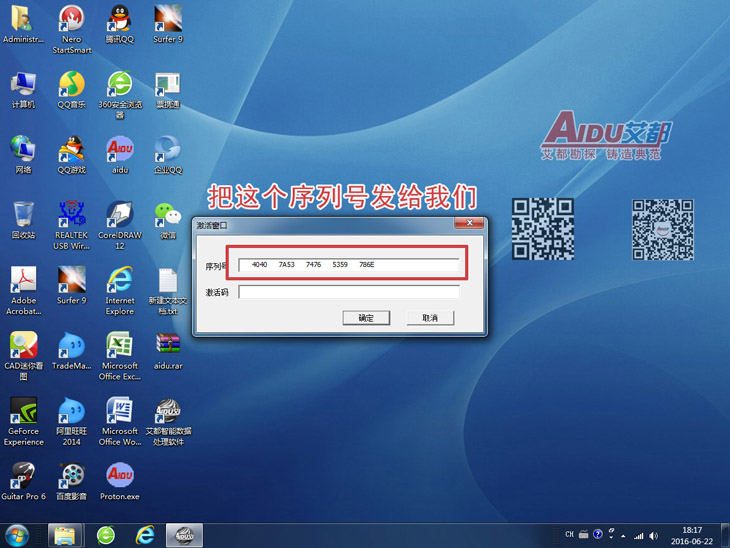Open the tray help question-mark icon
Screen dimensions: 730x548
coord(598,534)
